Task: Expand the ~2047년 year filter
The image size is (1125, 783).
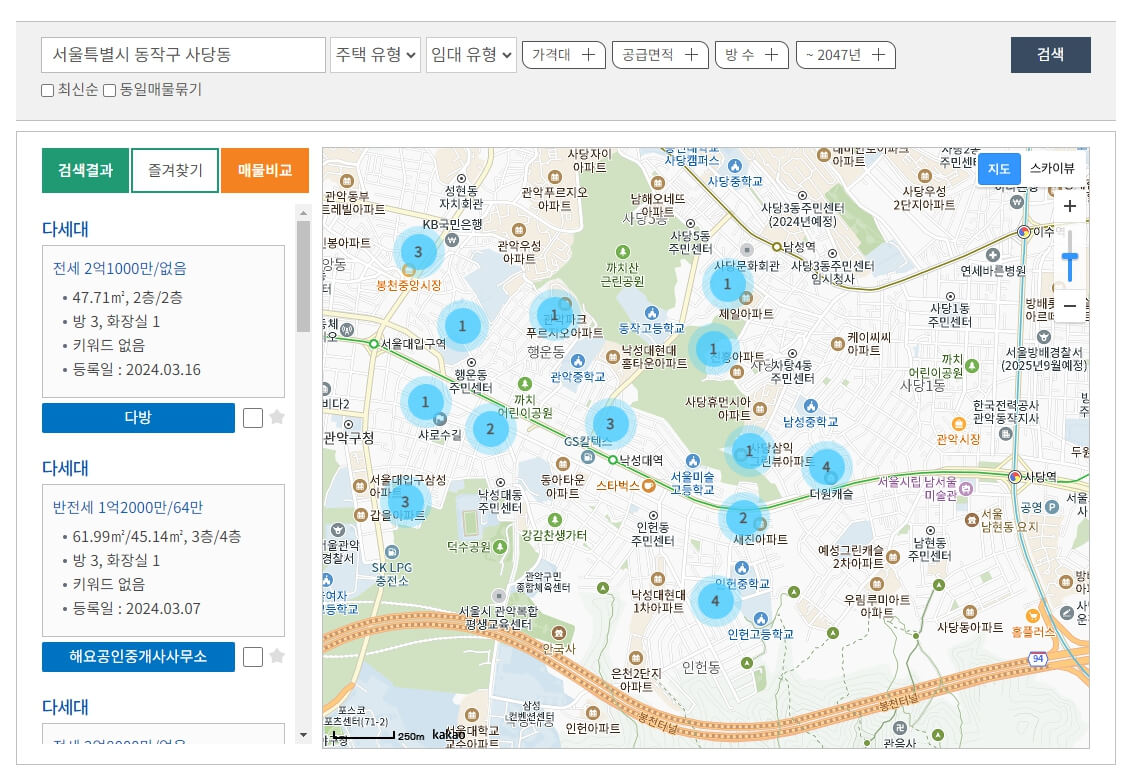Action: pyautogui.click(x=846, y=55)
